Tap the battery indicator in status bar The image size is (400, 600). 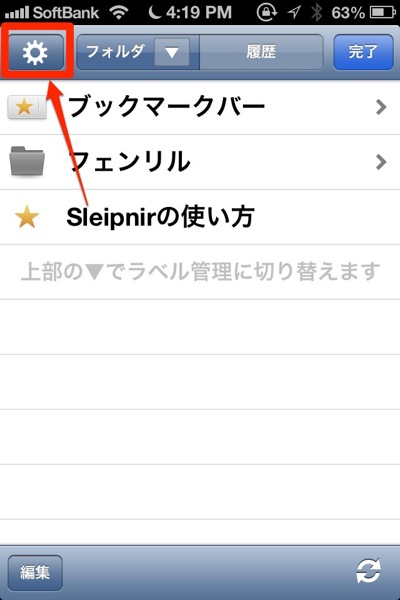click(382, 13)
